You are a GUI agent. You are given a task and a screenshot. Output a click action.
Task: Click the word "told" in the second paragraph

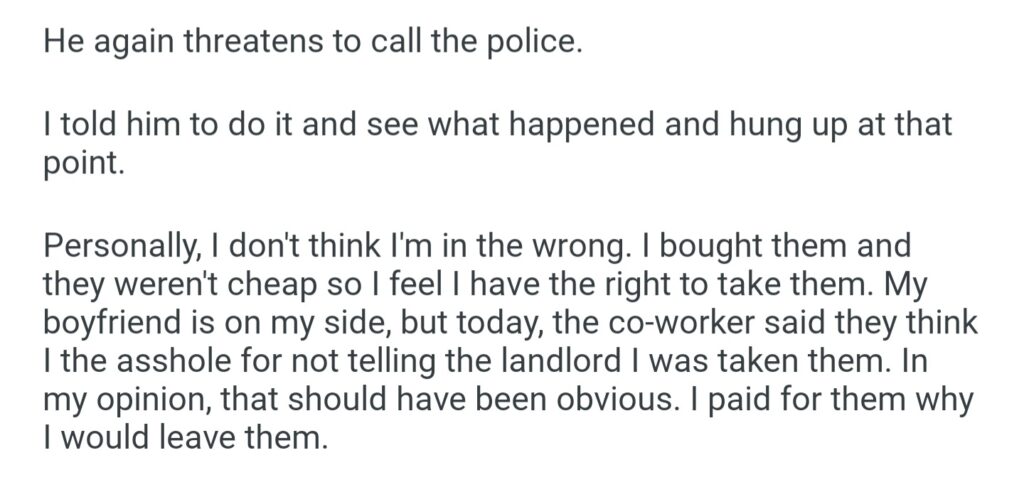[86, 127]
